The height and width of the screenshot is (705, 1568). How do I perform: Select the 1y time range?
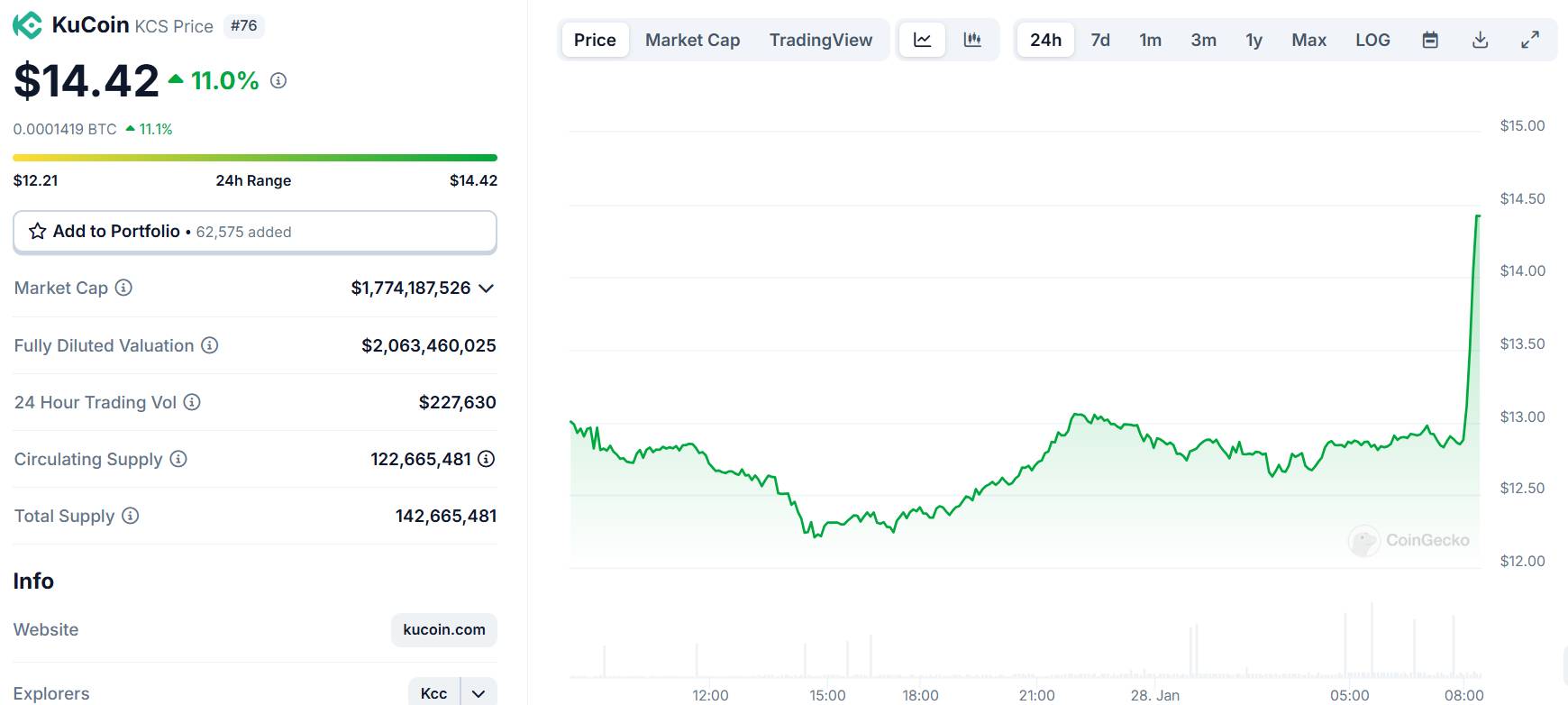(1253, 40)
